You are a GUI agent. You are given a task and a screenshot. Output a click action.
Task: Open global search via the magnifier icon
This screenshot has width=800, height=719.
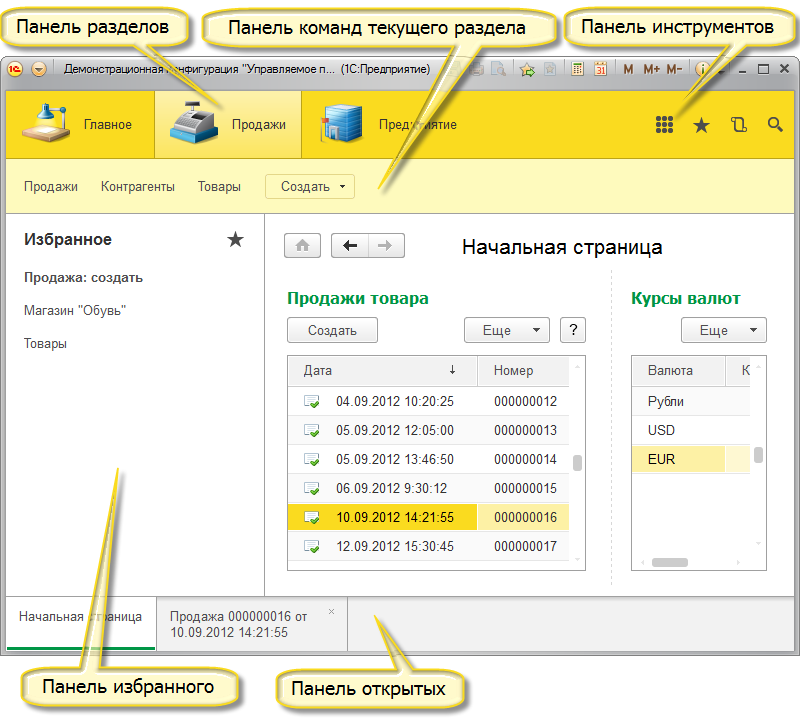(775, 124)
